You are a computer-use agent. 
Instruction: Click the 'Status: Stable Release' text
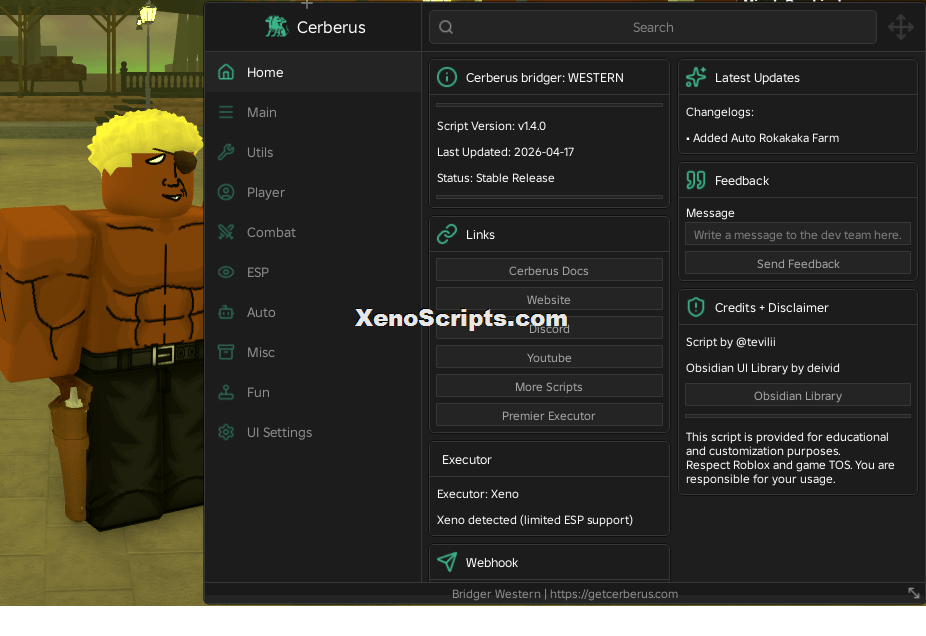(x=495, y=178)
